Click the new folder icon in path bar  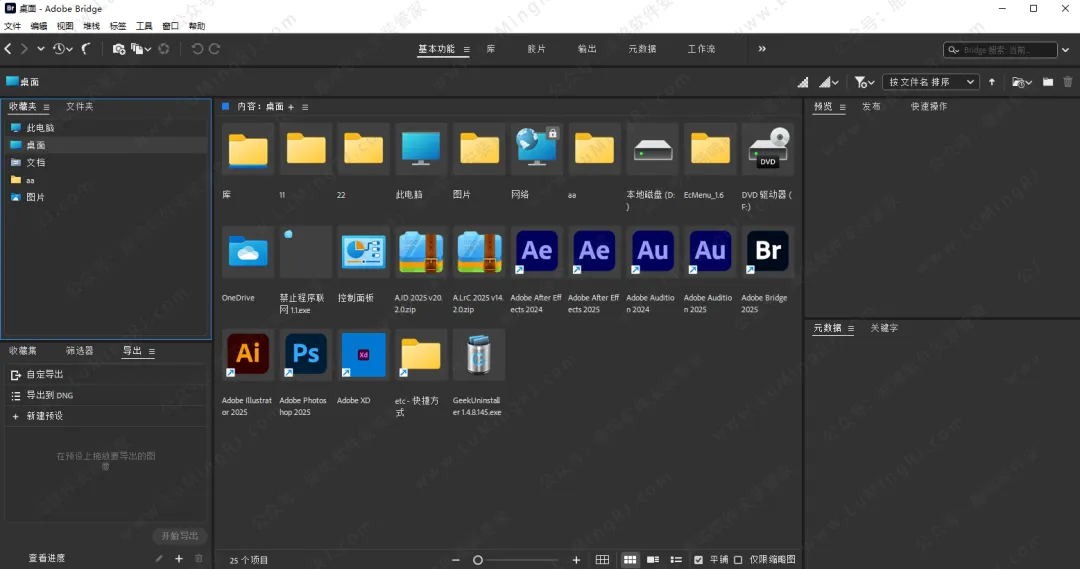pos(1048,82)
